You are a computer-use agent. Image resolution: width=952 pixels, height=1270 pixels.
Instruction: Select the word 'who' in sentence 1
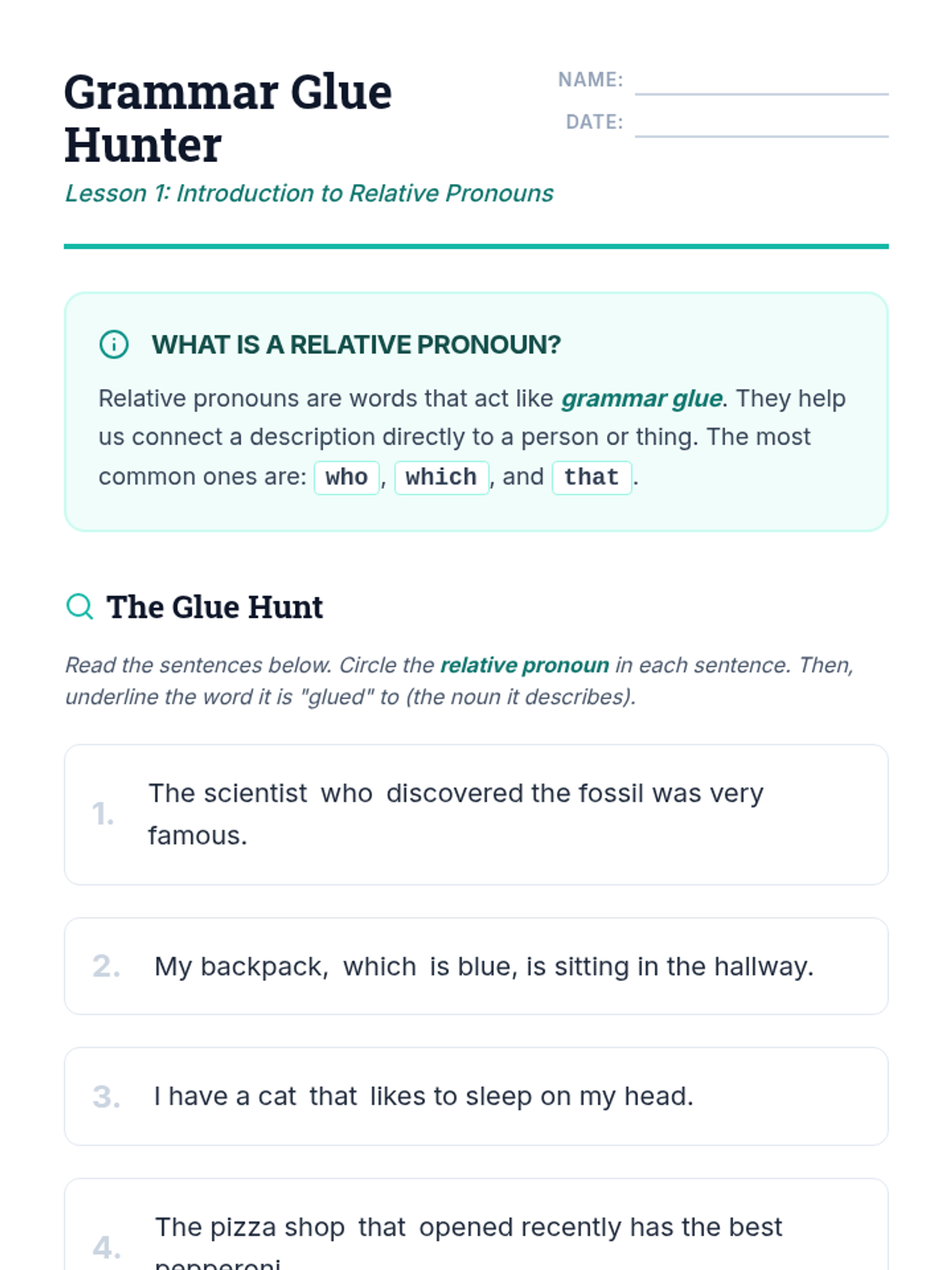pos(347,793)
